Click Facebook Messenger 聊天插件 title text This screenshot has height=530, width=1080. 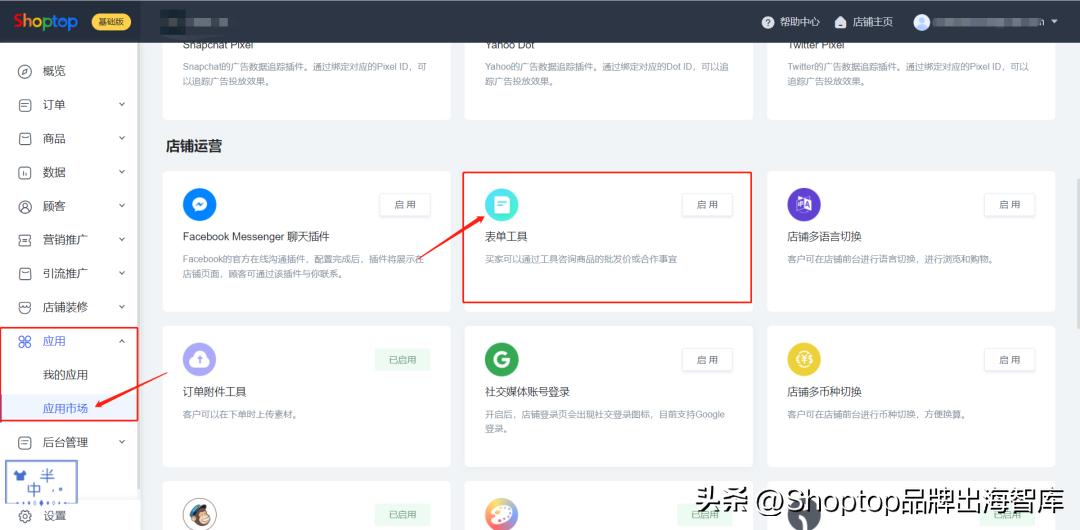click(256, 236)
